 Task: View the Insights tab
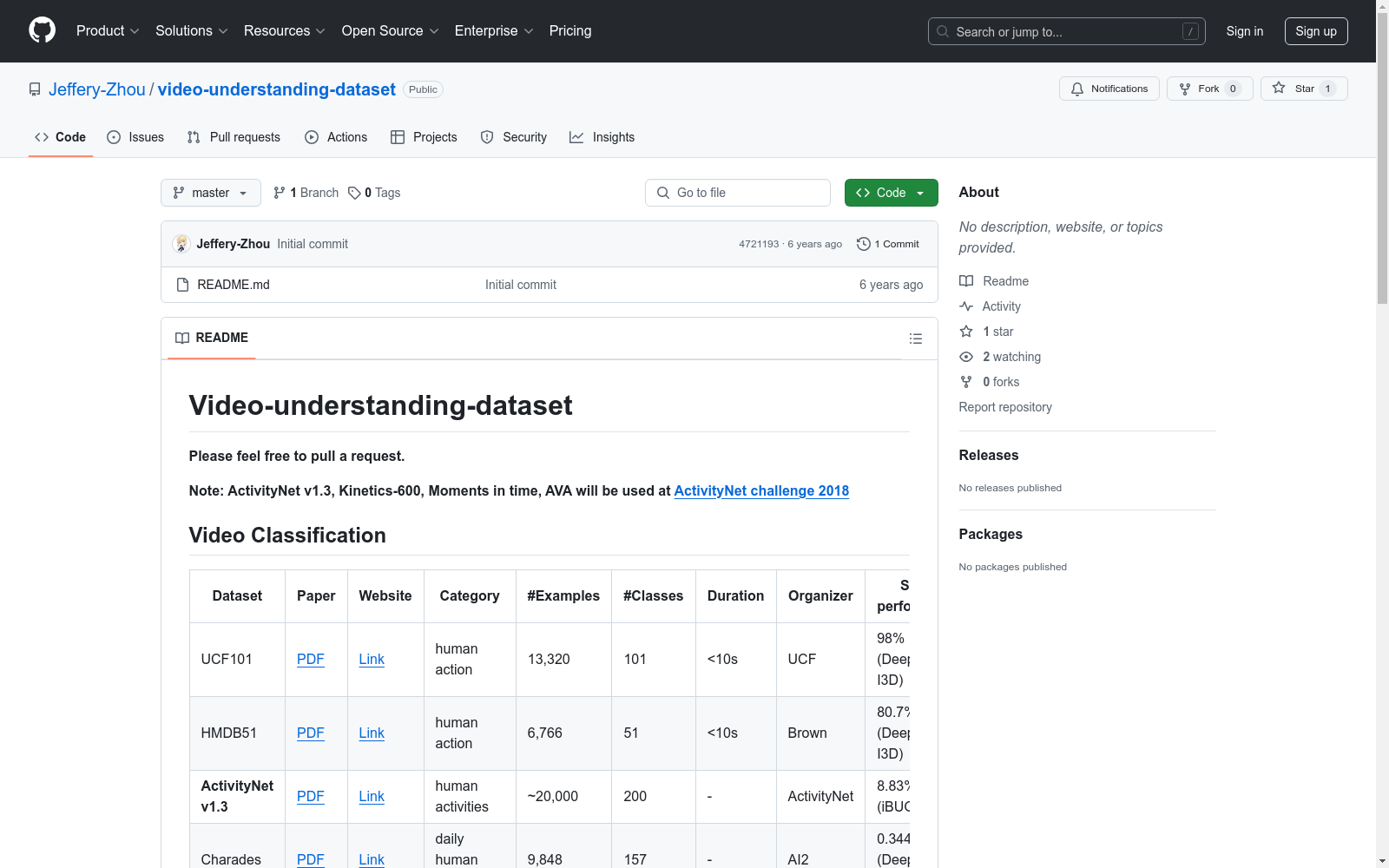(602, 137)
